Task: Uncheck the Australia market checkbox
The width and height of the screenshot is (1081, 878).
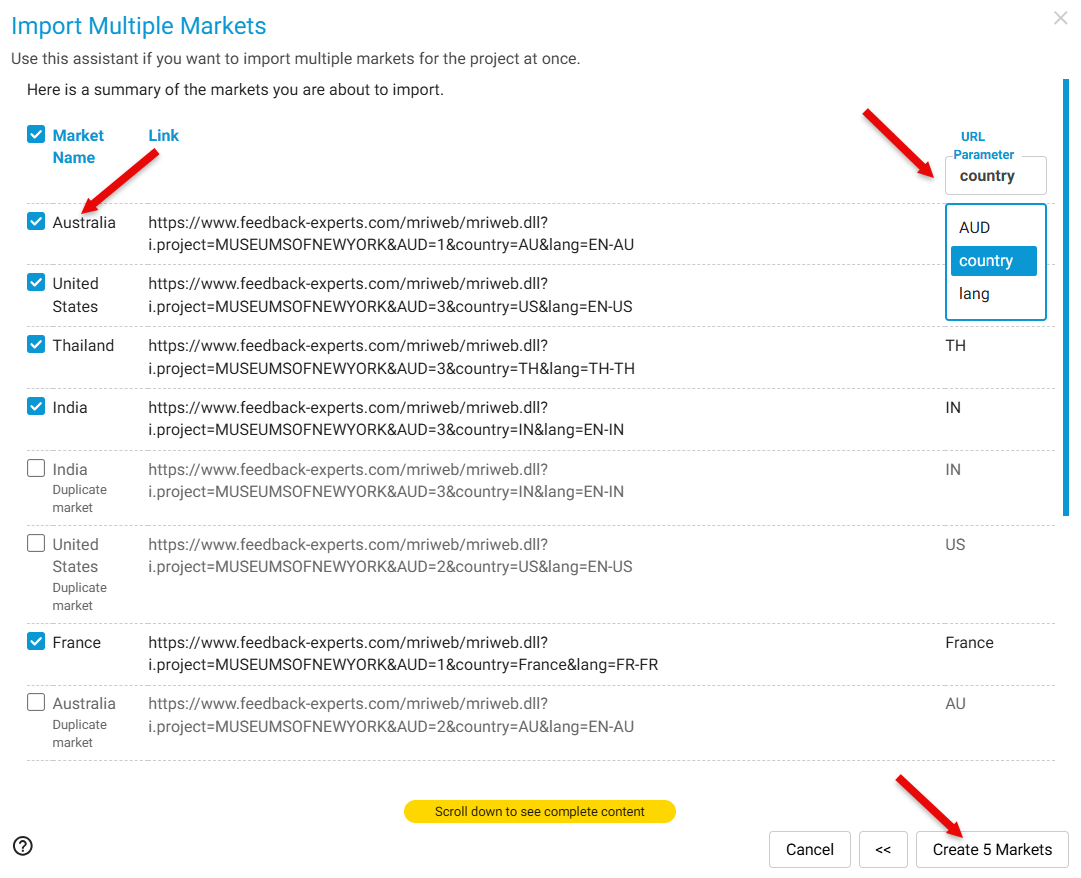Action: [x=36, y=222]
